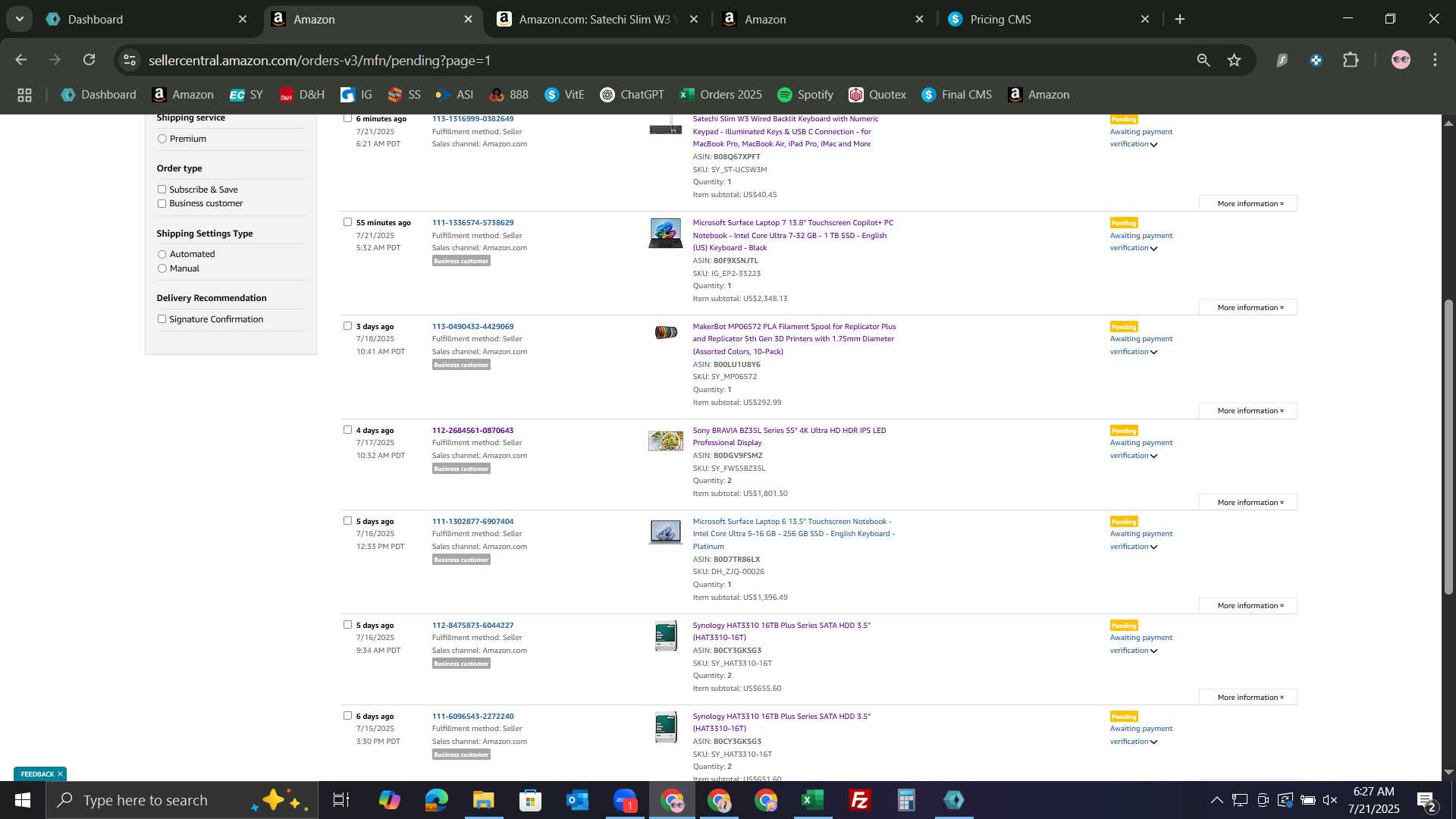
Task: Open the tab search dropdown arrow
Action: point(20,19)
